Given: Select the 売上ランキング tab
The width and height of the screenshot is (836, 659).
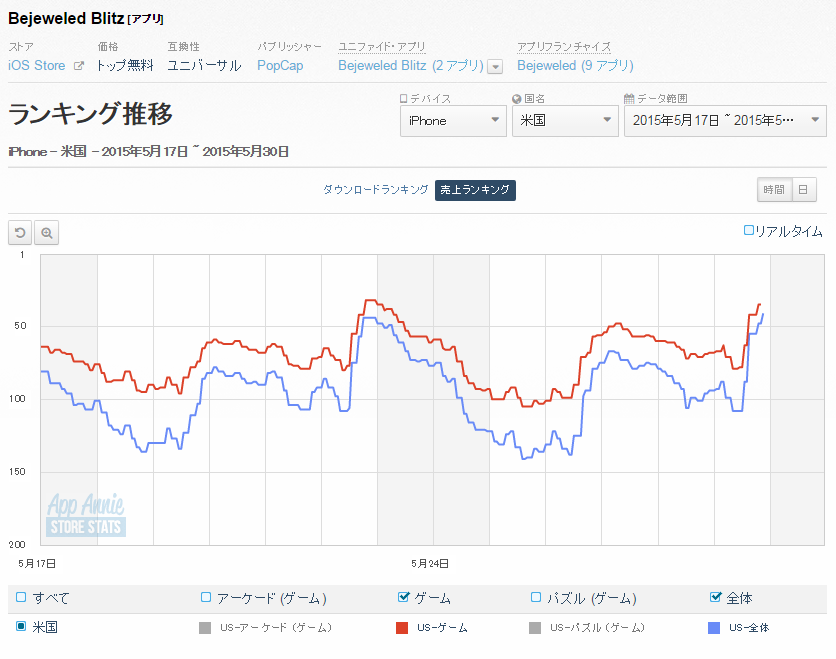Looking at the screenshot, I should pos(475,190).
